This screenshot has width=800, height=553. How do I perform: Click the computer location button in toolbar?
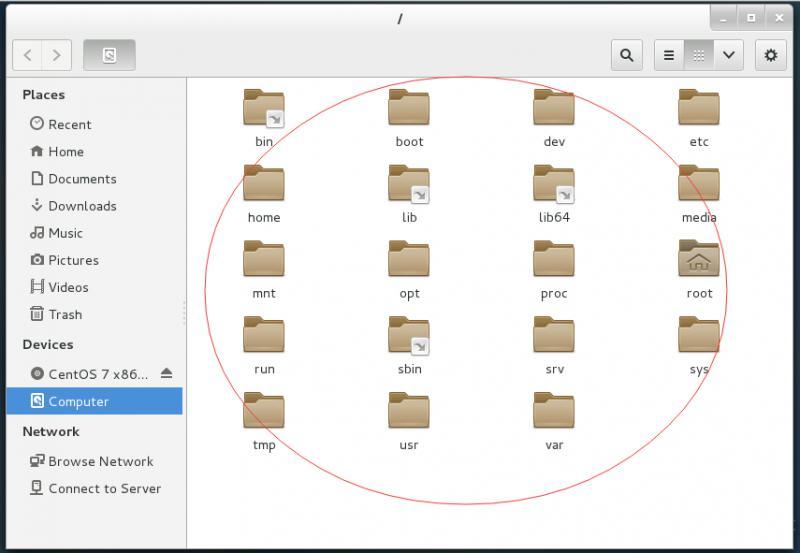click(x=109, y=55)
